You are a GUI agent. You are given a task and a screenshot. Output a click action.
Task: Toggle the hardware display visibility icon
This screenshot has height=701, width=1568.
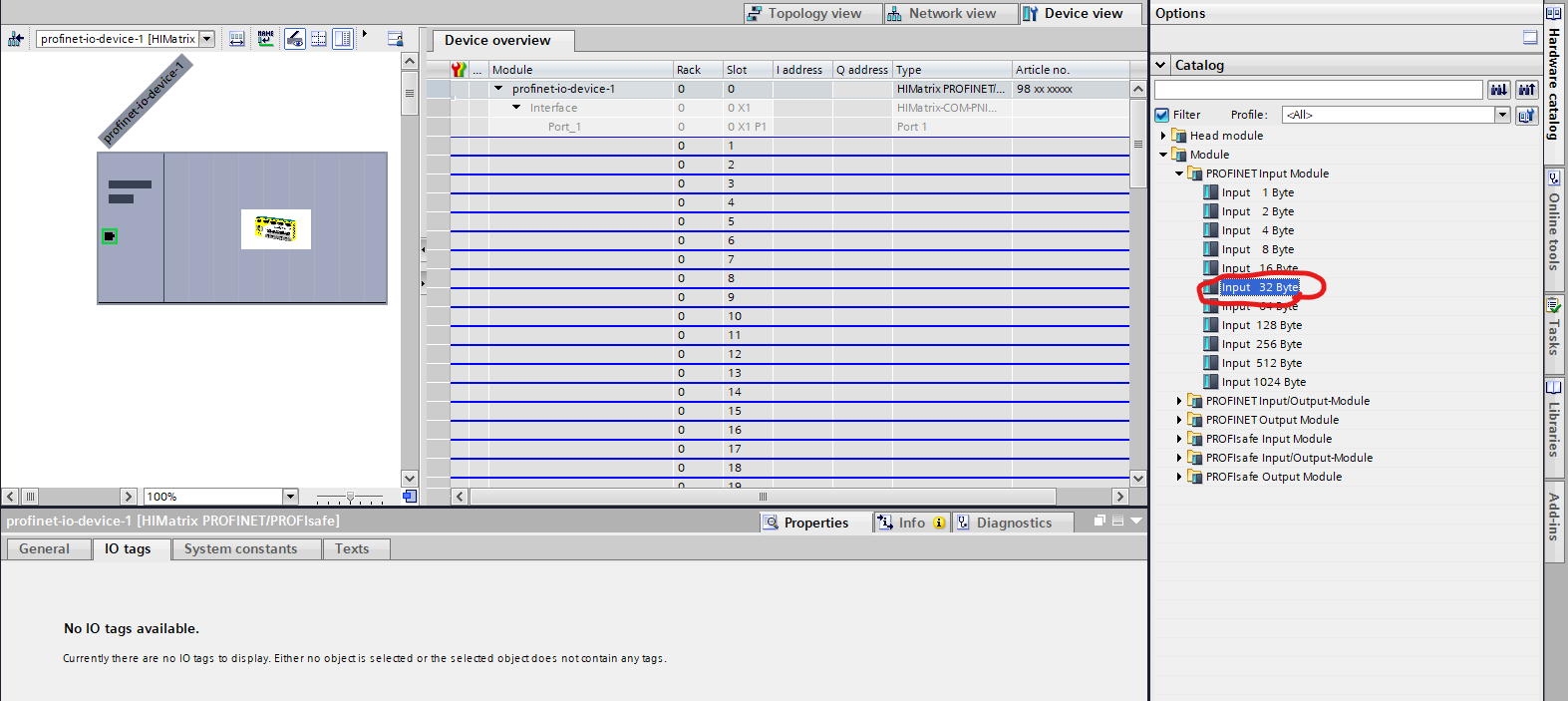point(294,39)
